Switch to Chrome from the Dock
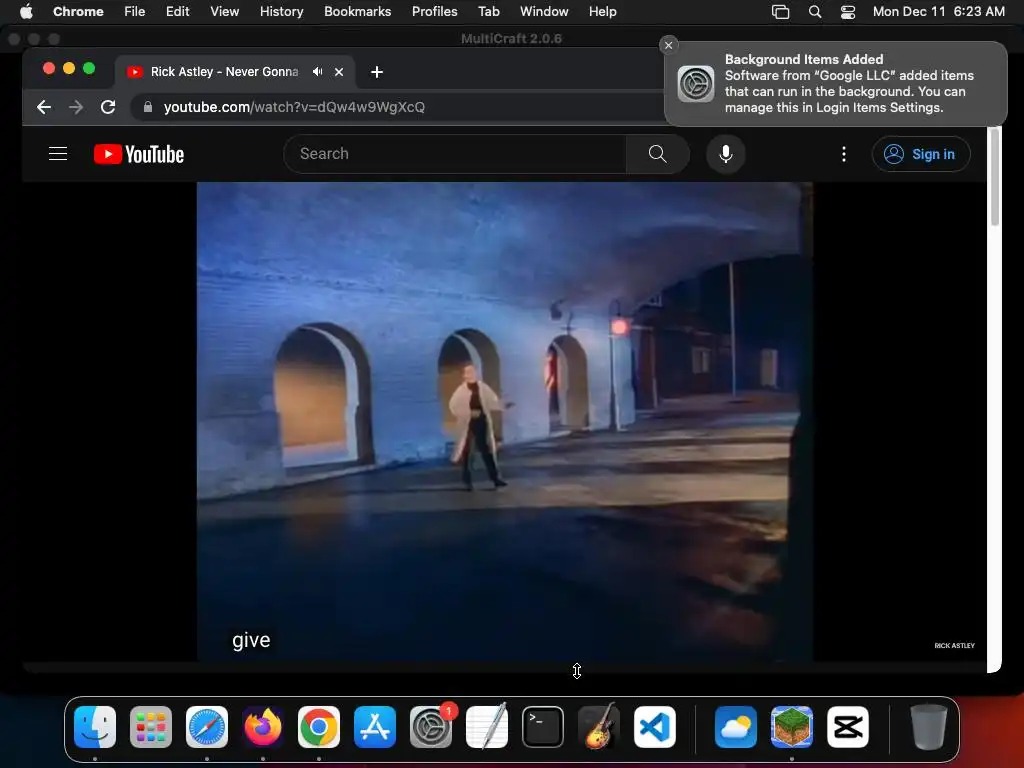The image size is (1024, 768). 319,727
